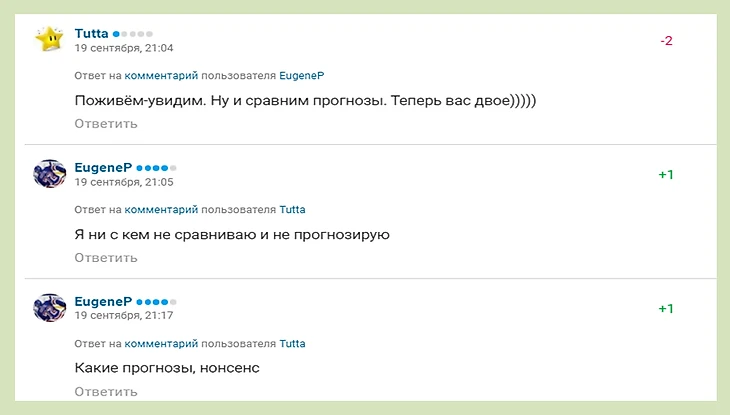The width and height of the screenshot is (730, 415).
Task: Open 'комментарий' link in the 21:05 comment
Action: click(x=161, y=210)
